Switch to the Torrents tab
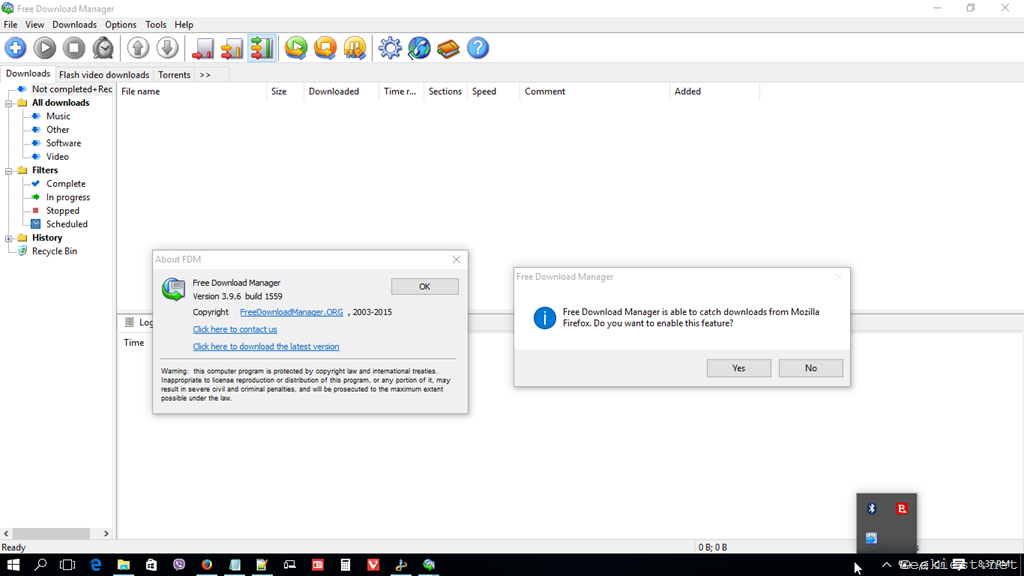The image size is (1024, 576). [174, 75]
